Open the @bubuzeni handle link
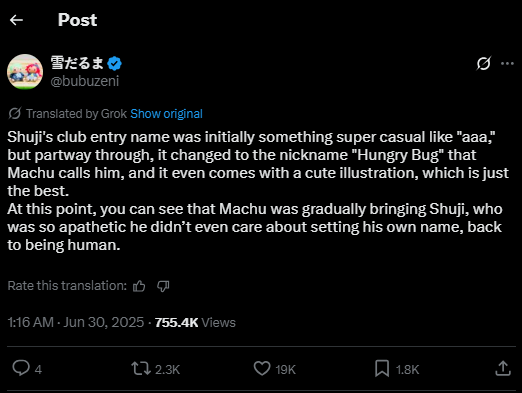The height and width of the screenshot is (393, 522). click(85, 81)
